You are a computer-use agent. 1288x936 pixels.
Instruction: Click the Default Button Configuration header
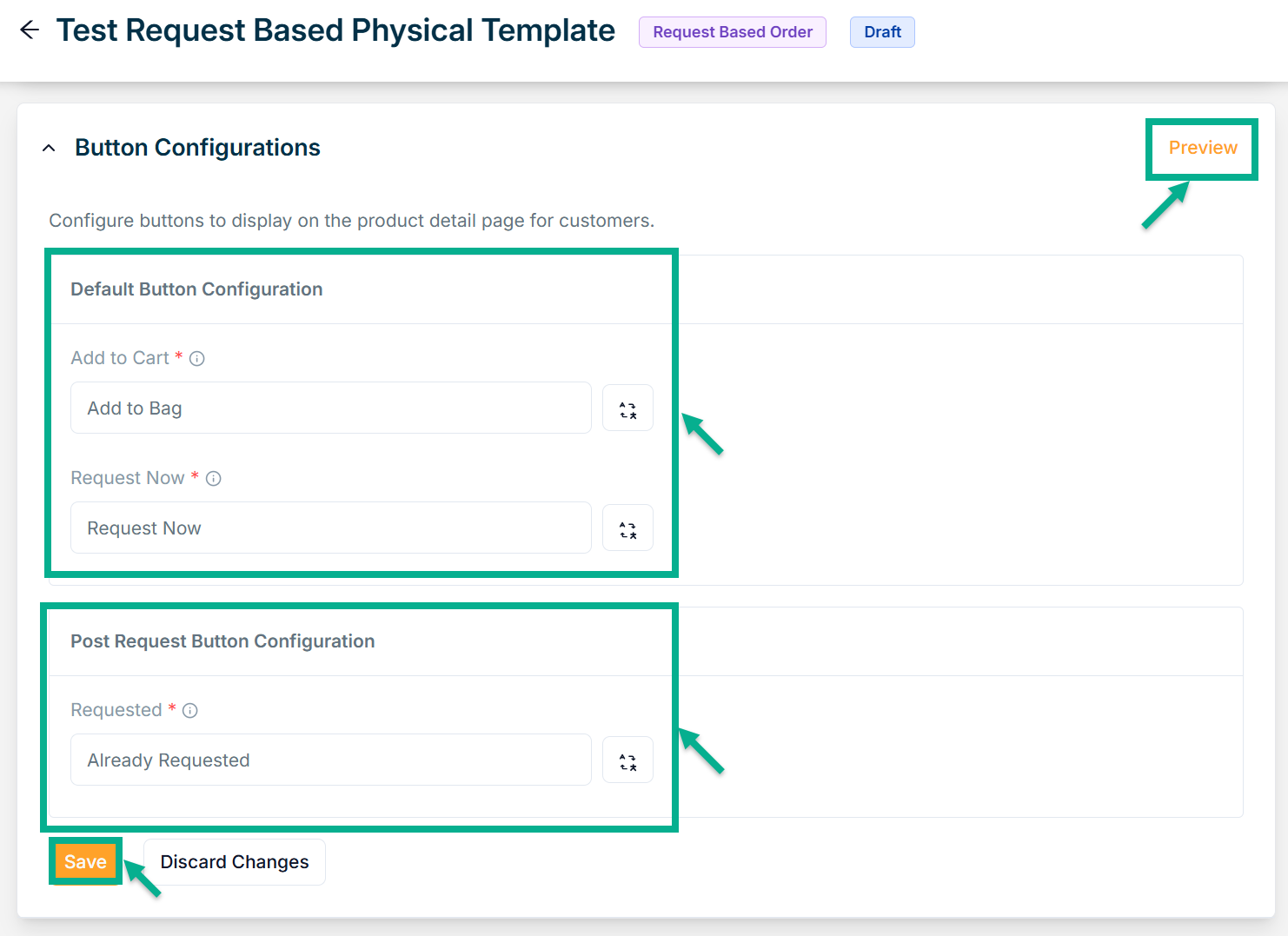pos(196,289)
